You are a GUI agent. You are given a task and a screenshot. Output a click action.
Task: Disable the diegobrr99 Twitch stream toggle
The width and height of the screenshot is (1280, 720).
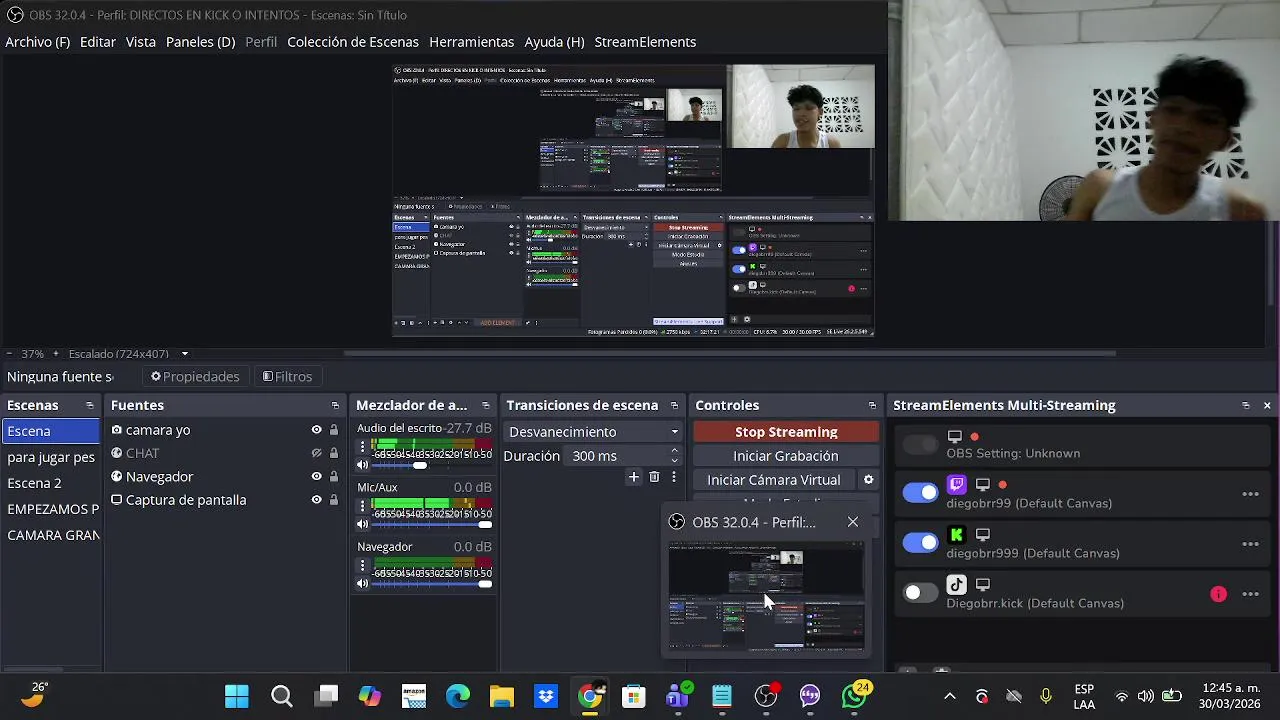pos(920,492)
